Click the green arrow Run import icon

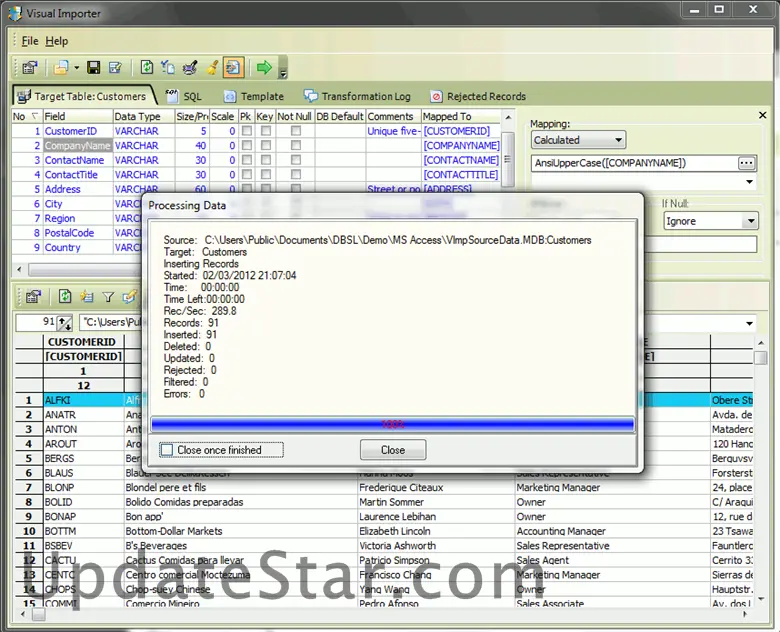263,68
